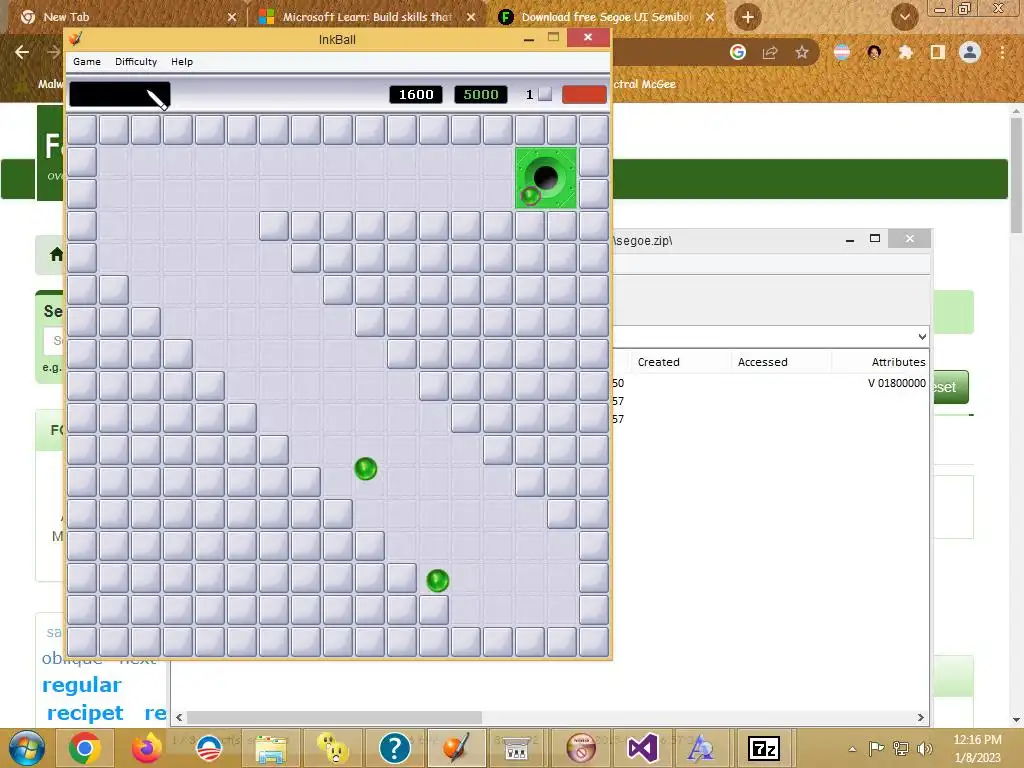Click the green hole tile in InkBall
Image resolution: width=1024 pixels, height=768 pixels.
pos(546,178)
